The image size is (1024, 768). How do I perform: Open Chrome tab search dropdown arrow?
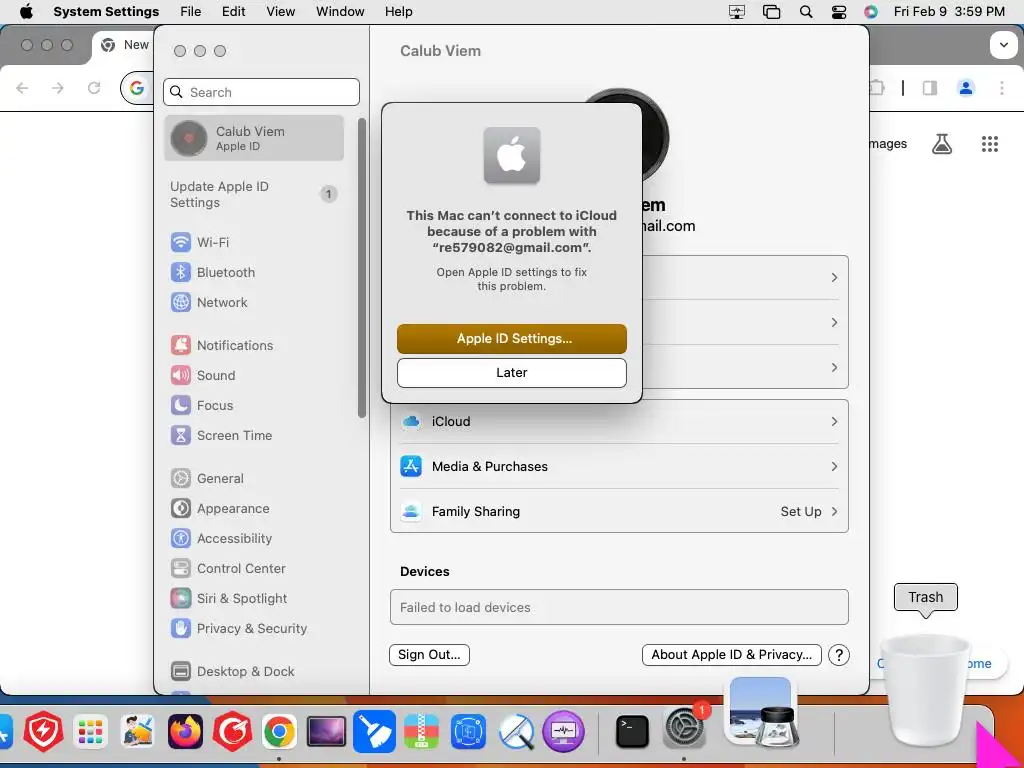click(x=1004, y=45)
